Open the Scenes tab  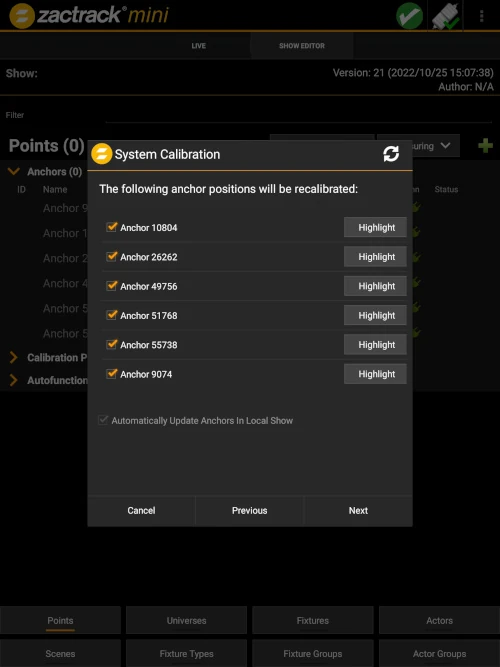coord(60,653)
